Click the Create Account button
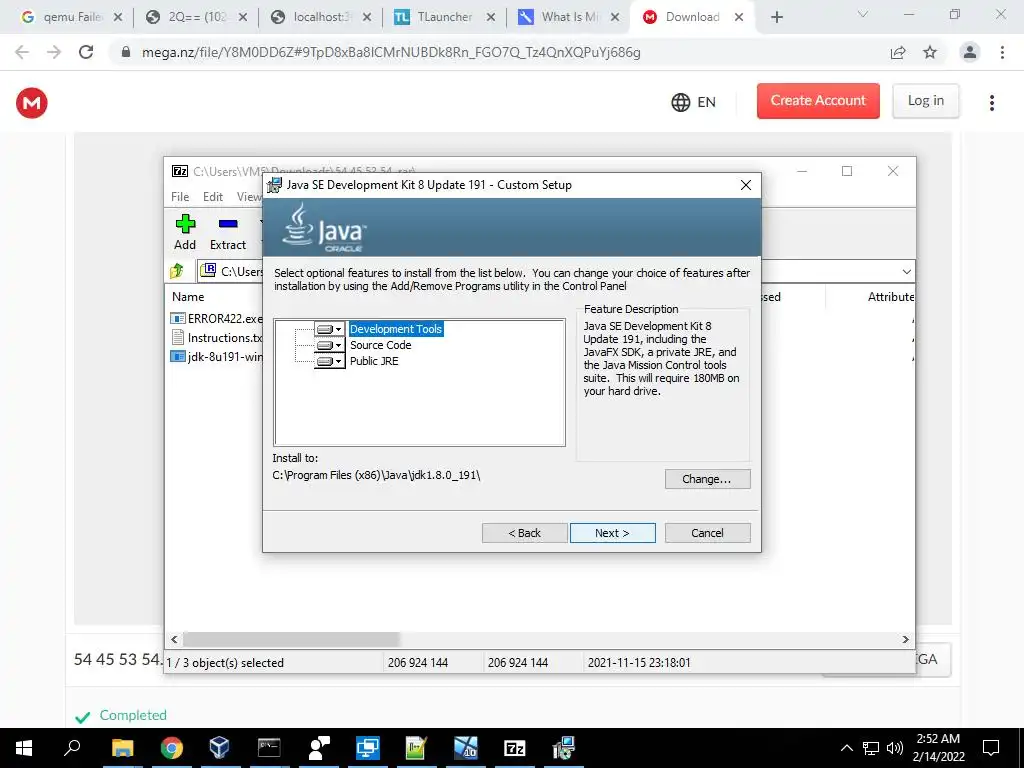This screenshot has height=768, width=1024. [818, 101]
